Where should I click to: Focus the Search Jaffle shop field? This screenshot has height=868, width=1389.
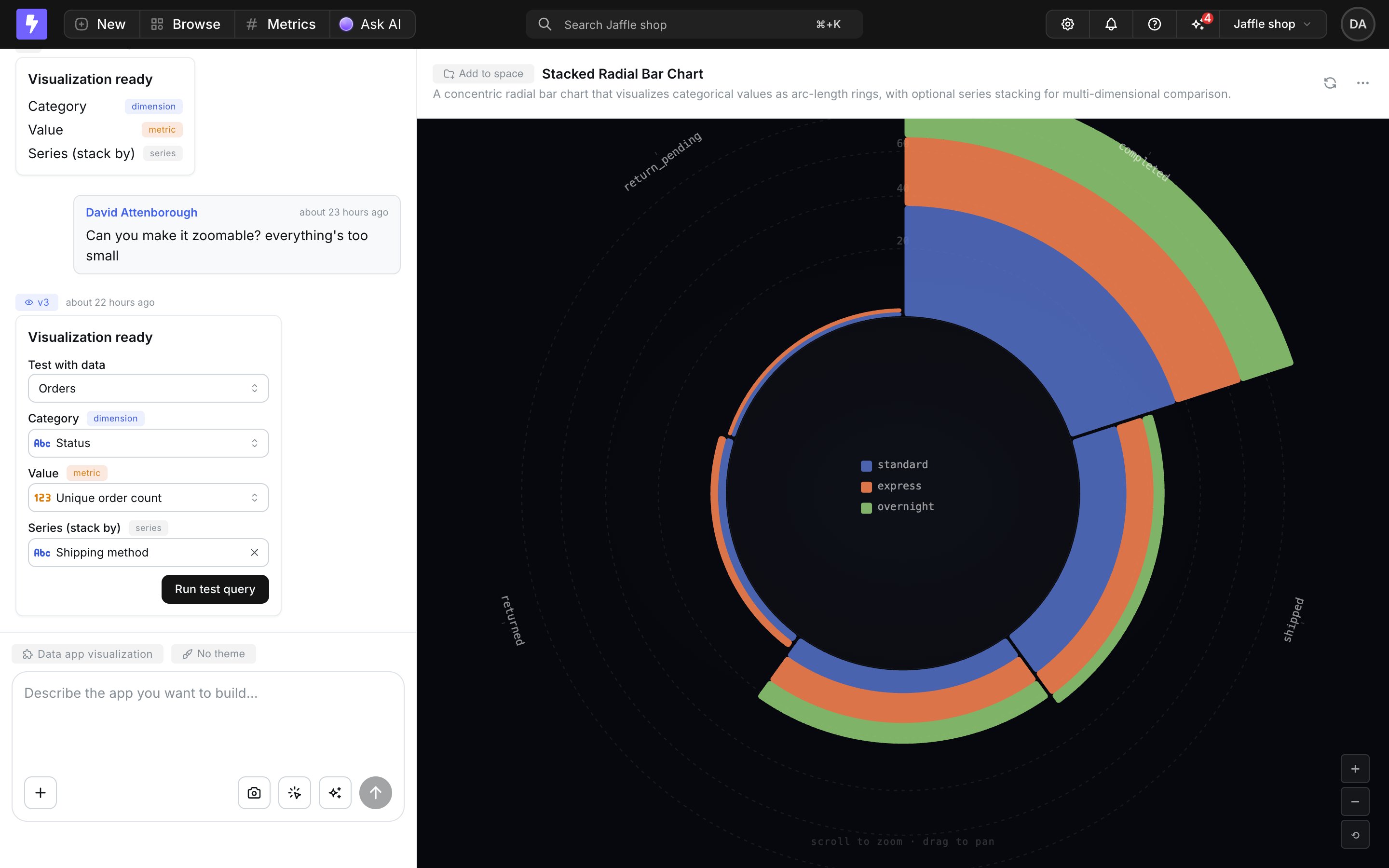pyautogui.click(x=694, y=24)
